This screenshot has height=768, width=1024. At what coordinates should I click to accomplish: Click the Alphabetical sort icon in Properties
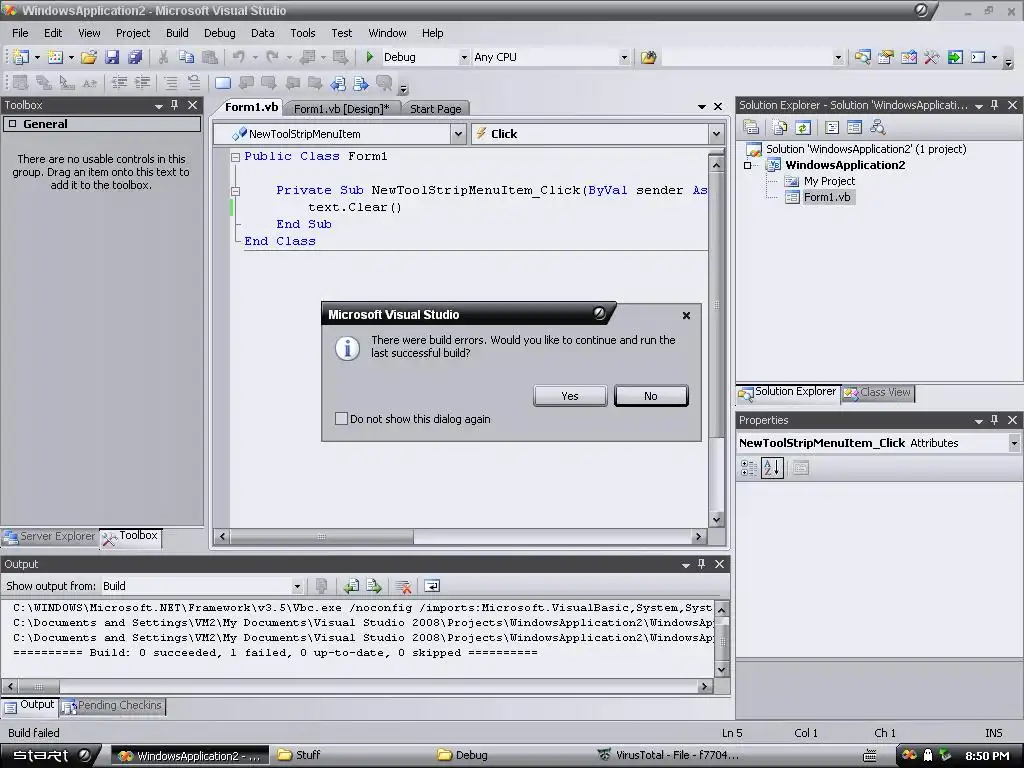pos(772,468)
